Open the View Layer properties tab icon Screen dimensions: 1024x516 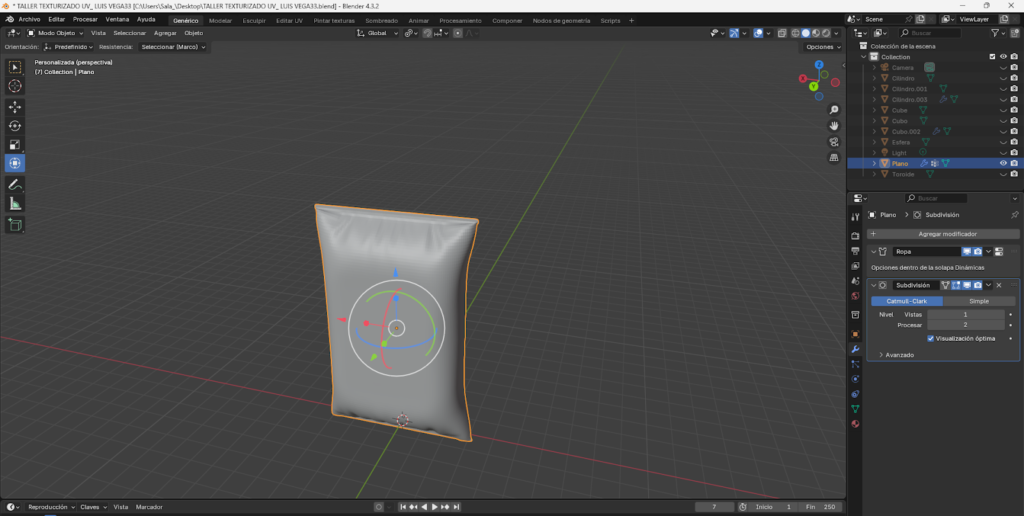855,266
